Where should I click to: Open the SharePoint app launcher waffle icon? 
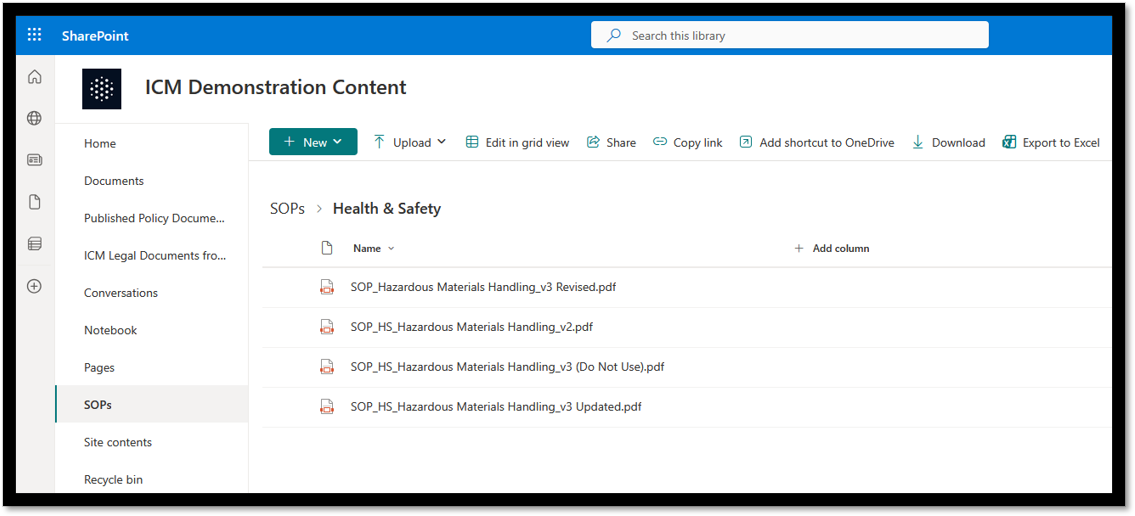coord(35,35)
